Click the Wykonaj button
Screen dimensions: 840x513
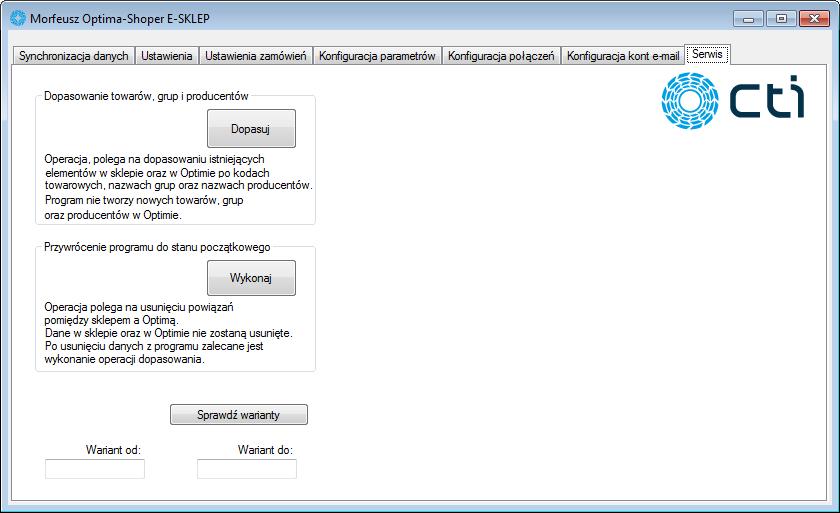[251, 278]
